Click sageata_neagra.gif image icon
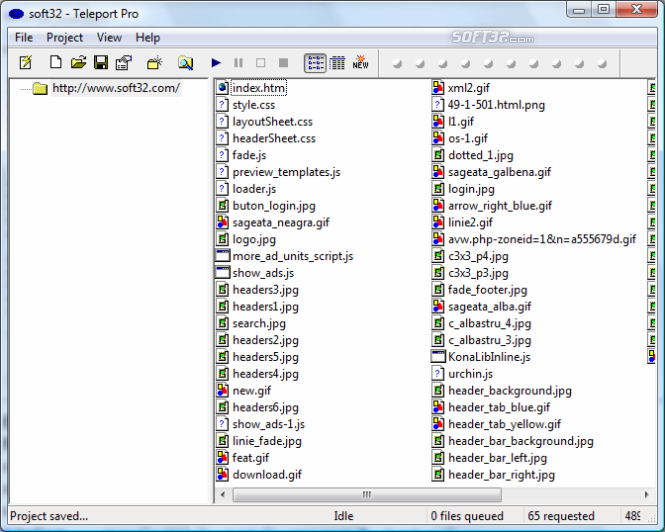 tap(223, 222)
